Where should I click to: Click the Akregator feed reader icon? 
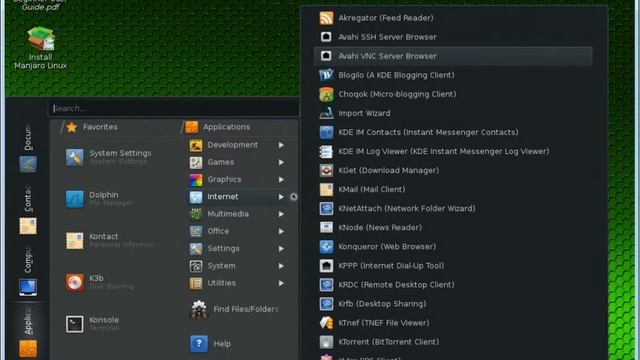point(326,18)
